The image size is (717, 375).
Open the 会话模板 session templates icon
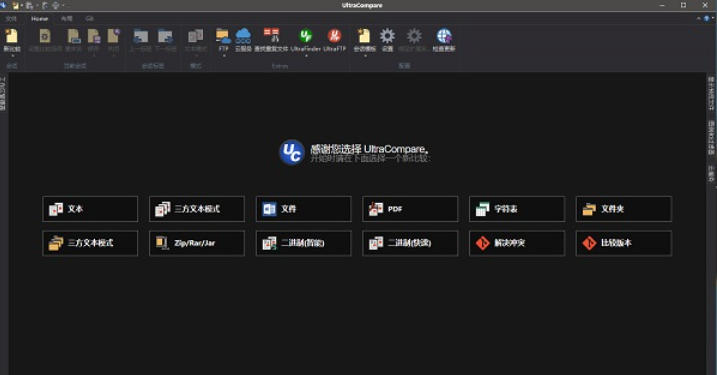(364, 36)
